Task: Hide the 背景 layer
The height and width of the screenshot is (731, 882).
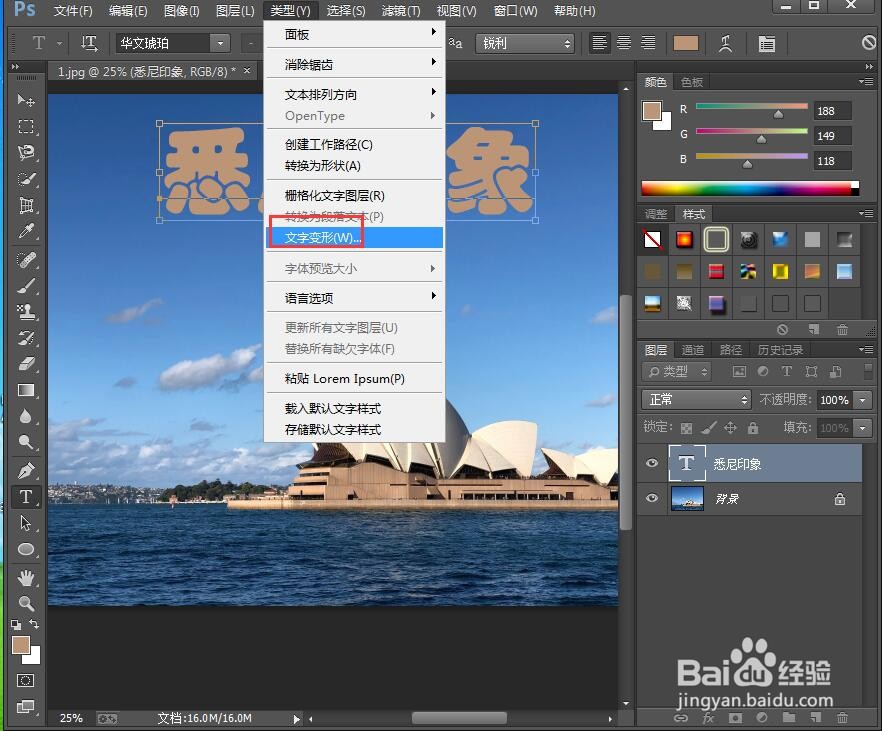Action: coord(651,498)
